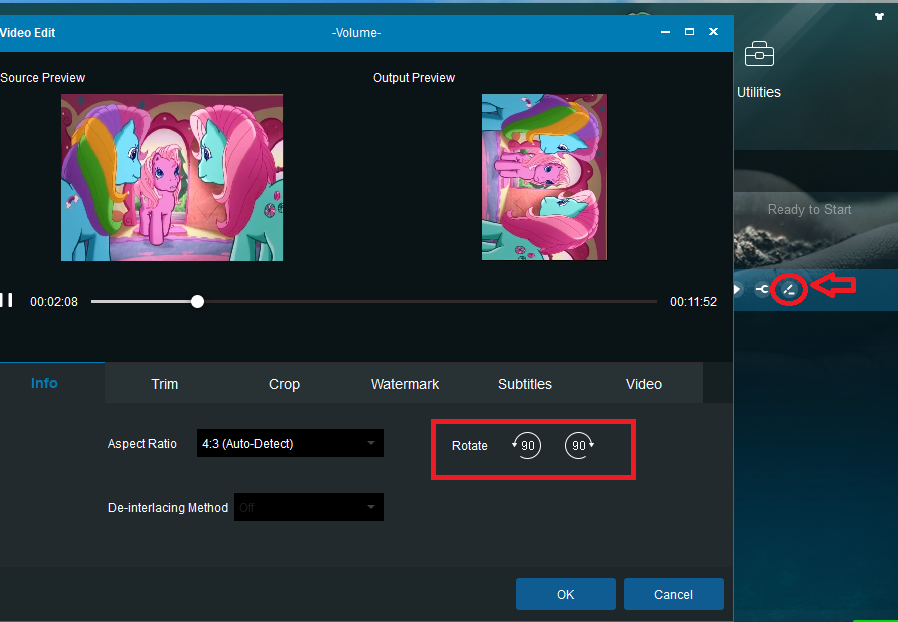
Task: Go to the Crop tab
Action: tap(285, 384)
